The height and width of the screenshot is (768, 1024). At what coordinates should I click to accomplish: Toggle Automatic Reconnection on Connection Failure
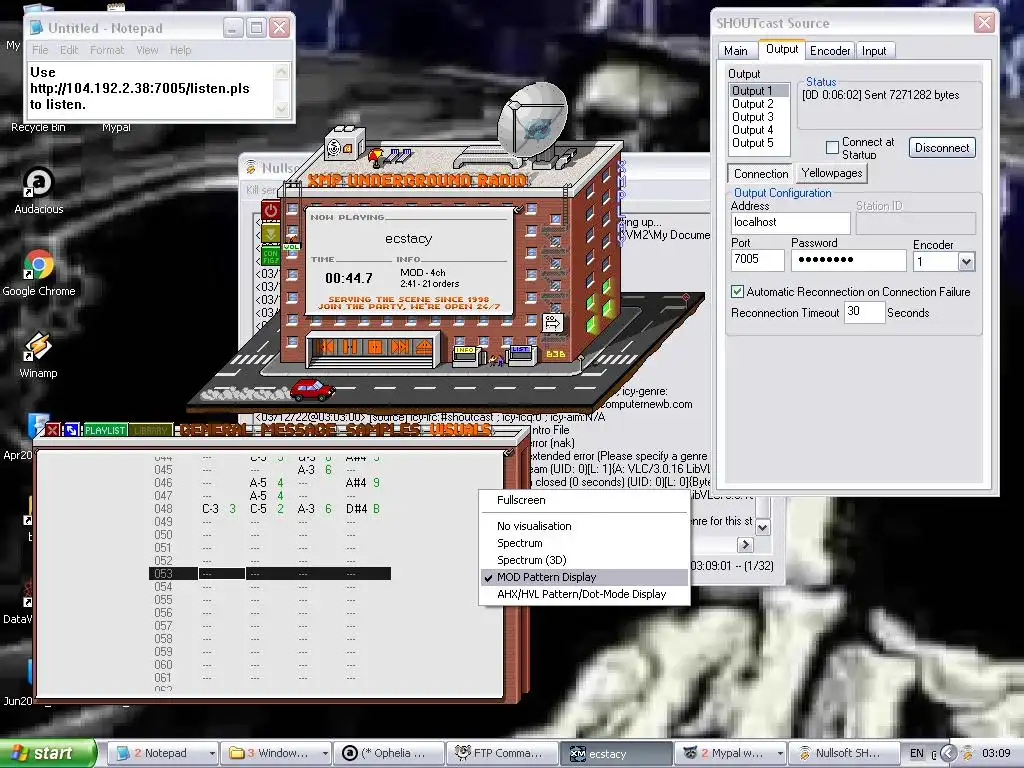tap(737, 292)
